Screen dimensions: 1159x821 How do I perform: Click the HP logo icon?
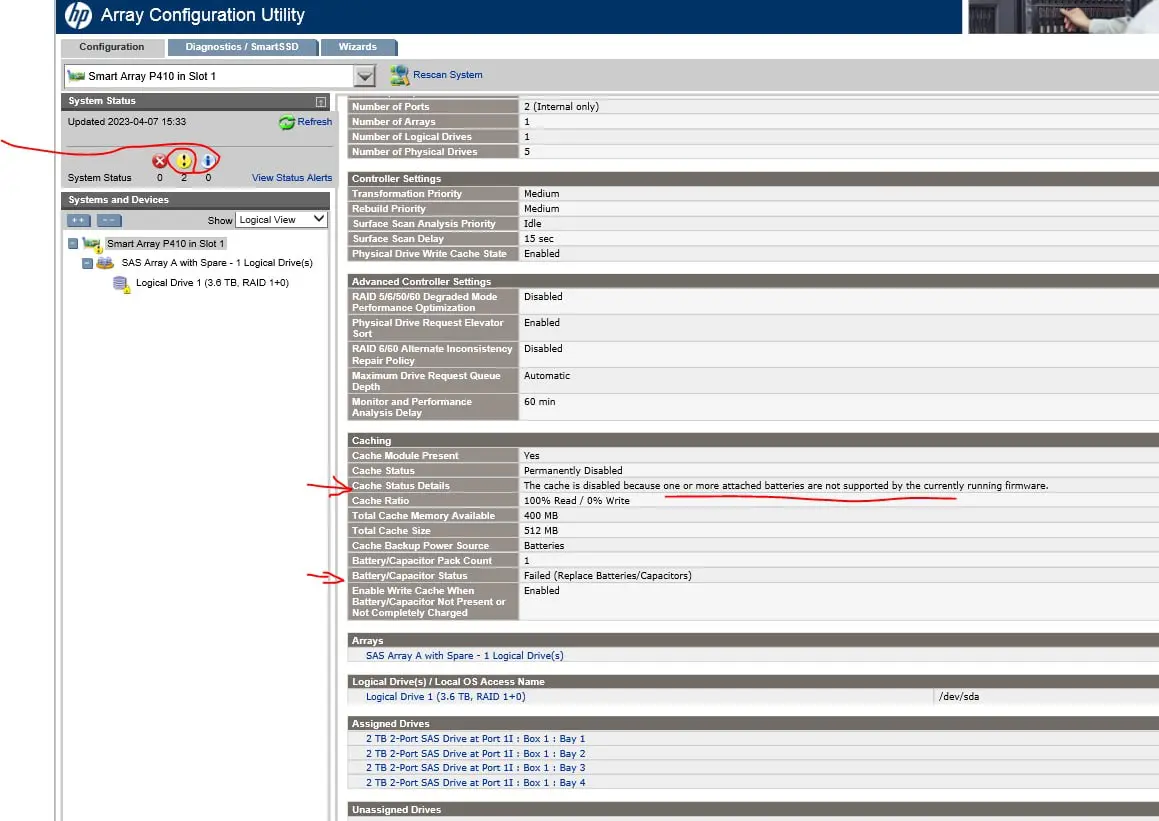pyautogui.click(x=78, y=15)
